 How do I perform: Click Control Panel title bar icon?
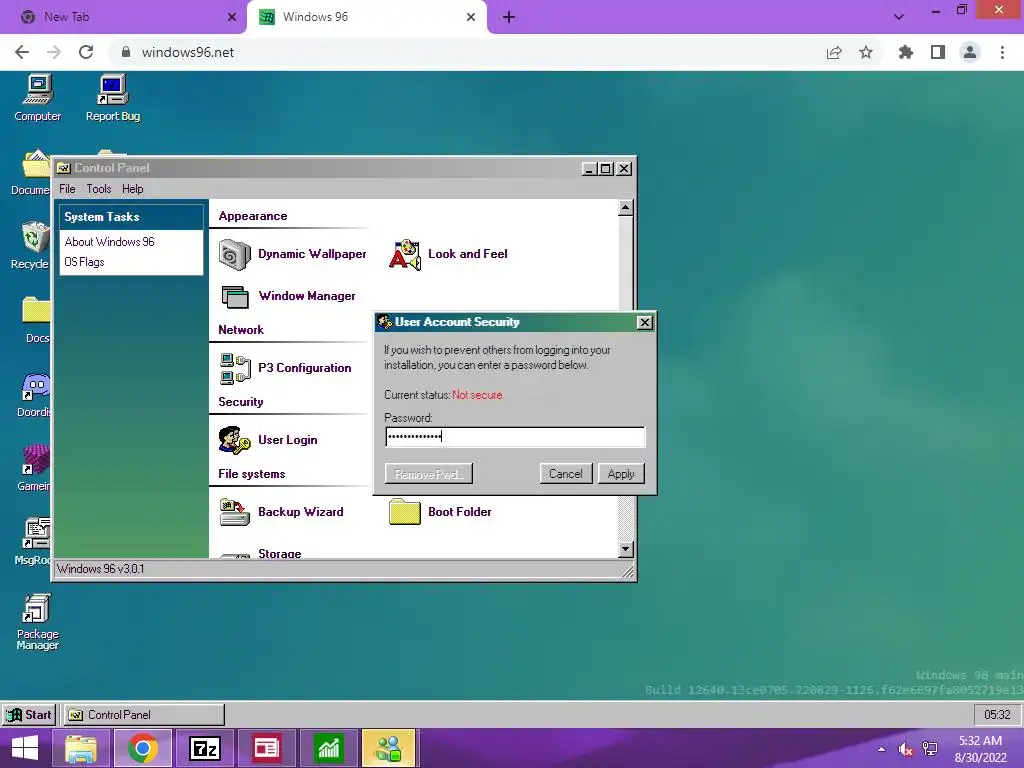pos(64,168)
